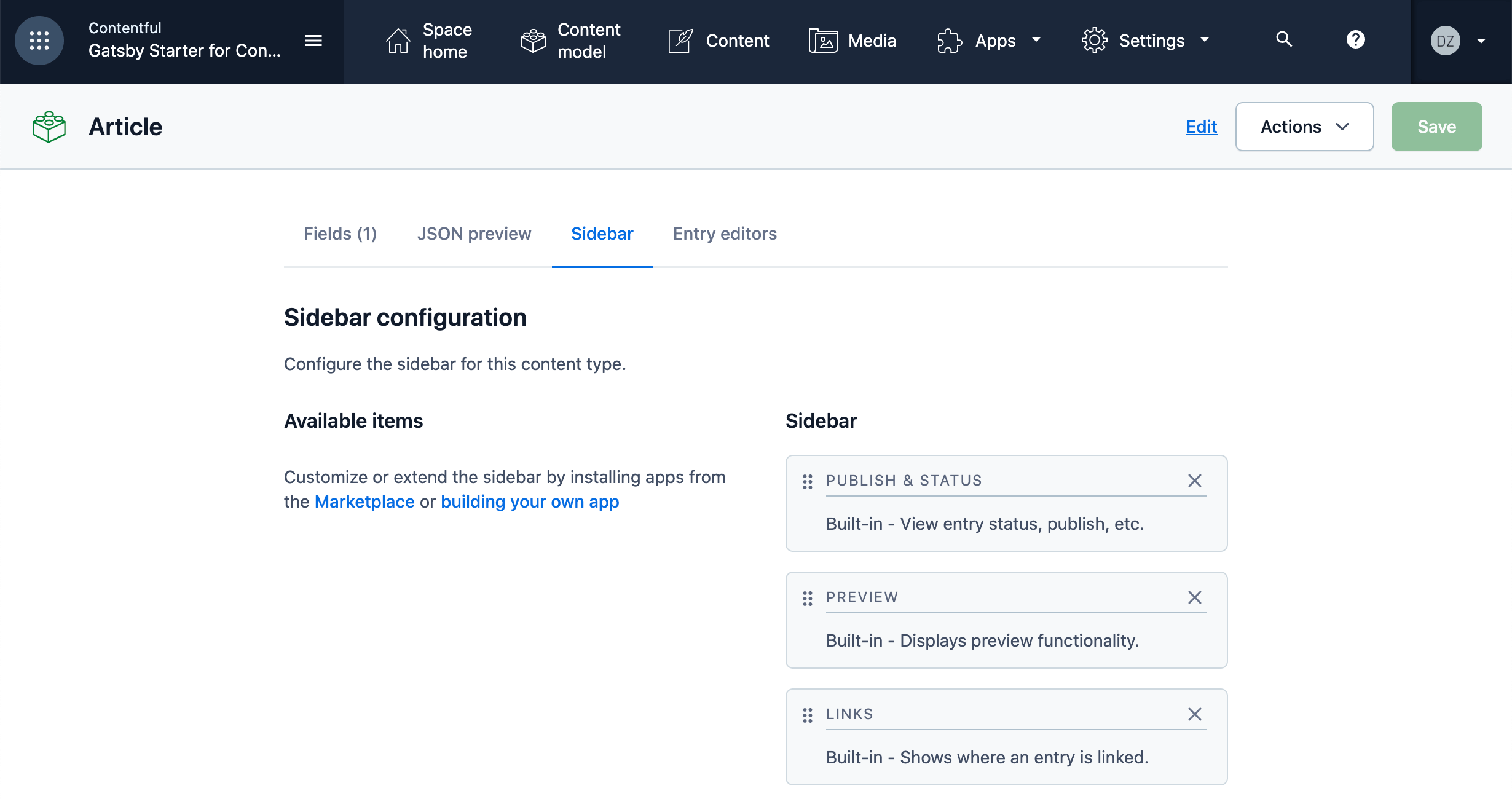Click the help question mark icon
The height and width of the screenshot is (799, 1512).
coord(1355,40)
